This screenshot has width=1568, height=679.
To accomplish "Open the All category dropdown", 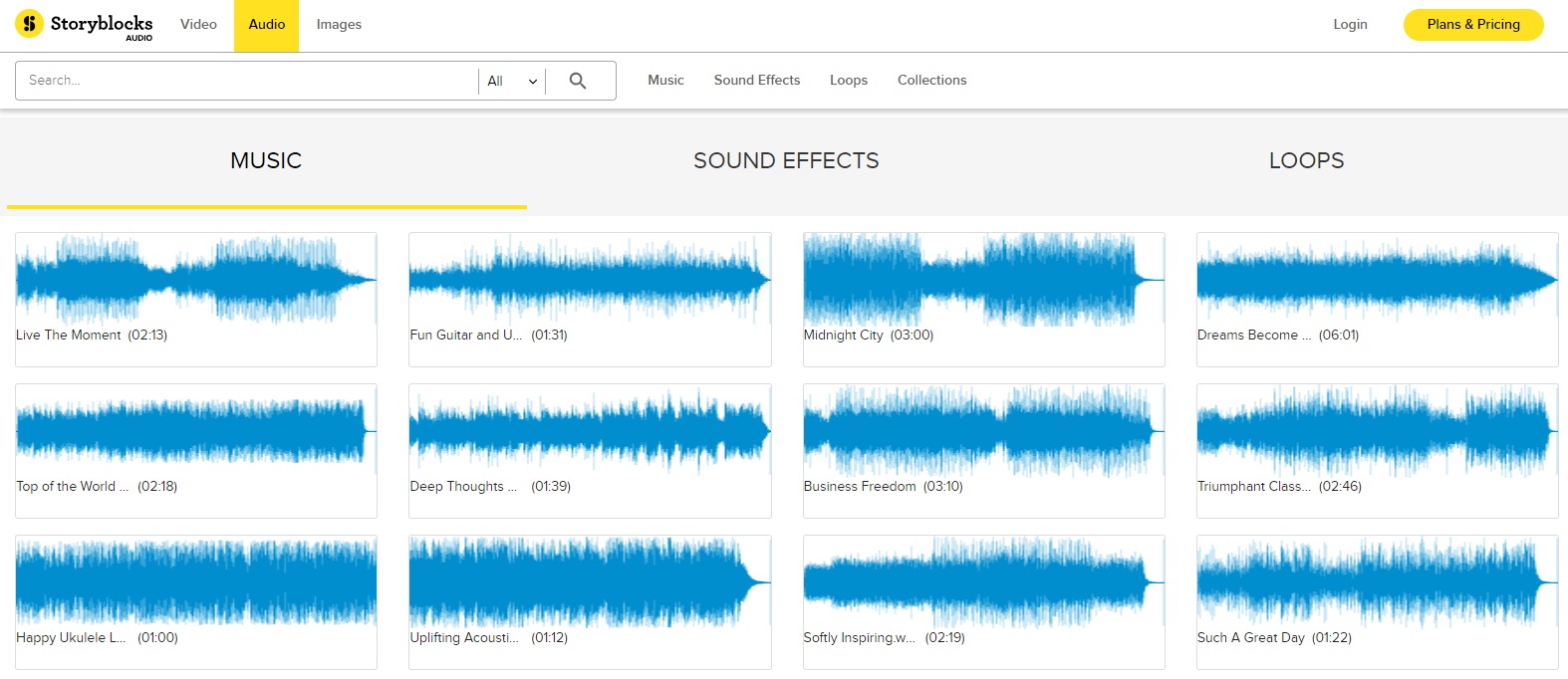I will [x=512, y=81].
